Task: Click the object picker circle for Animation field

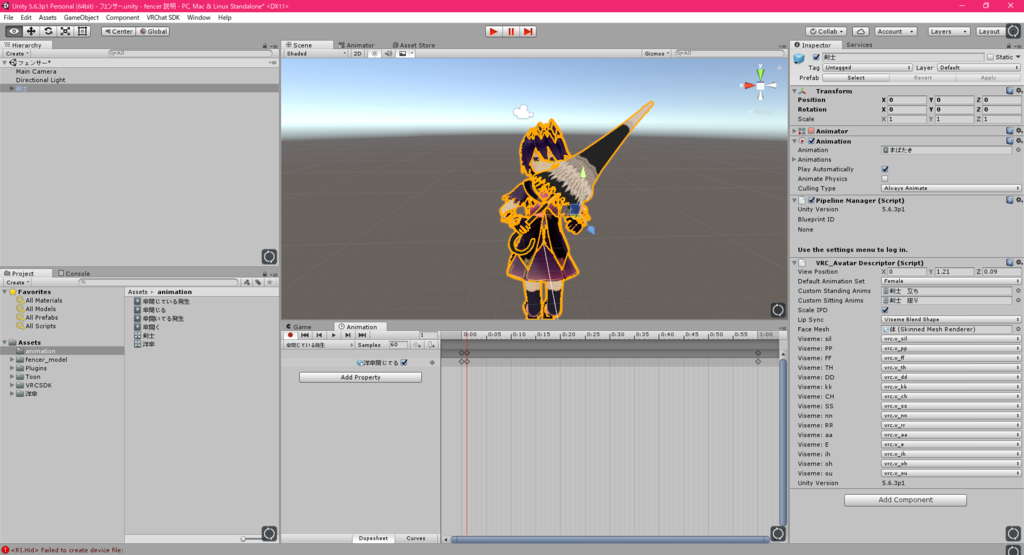Action: click(1017, 150)
